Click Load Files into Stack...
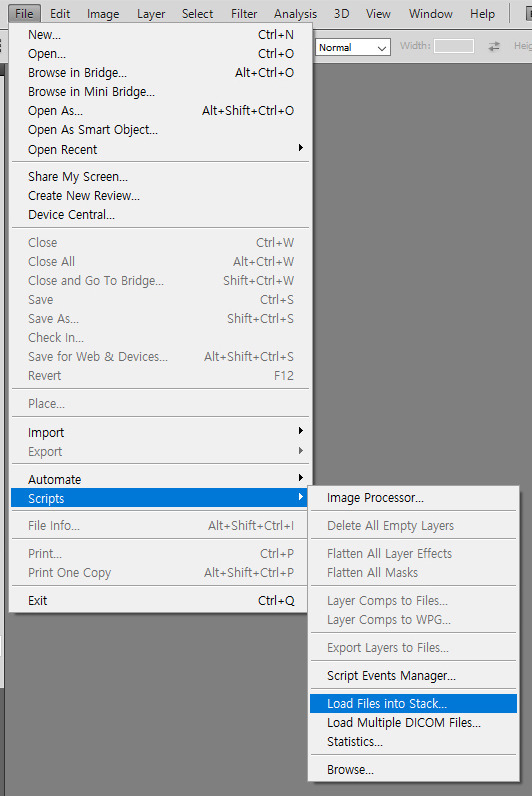 [414, 704]
